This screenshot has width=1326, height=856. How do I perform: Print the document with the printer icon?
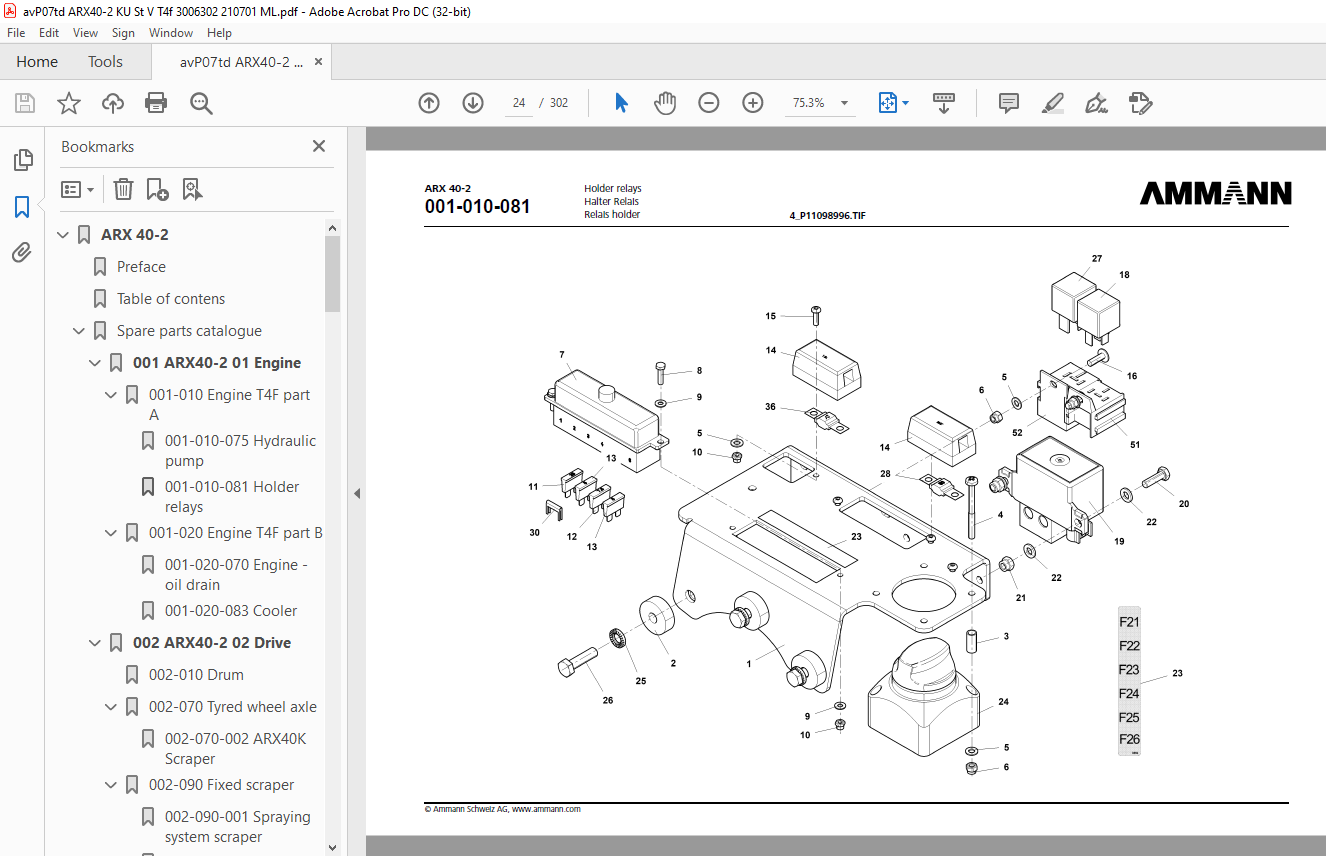[156, 103]
